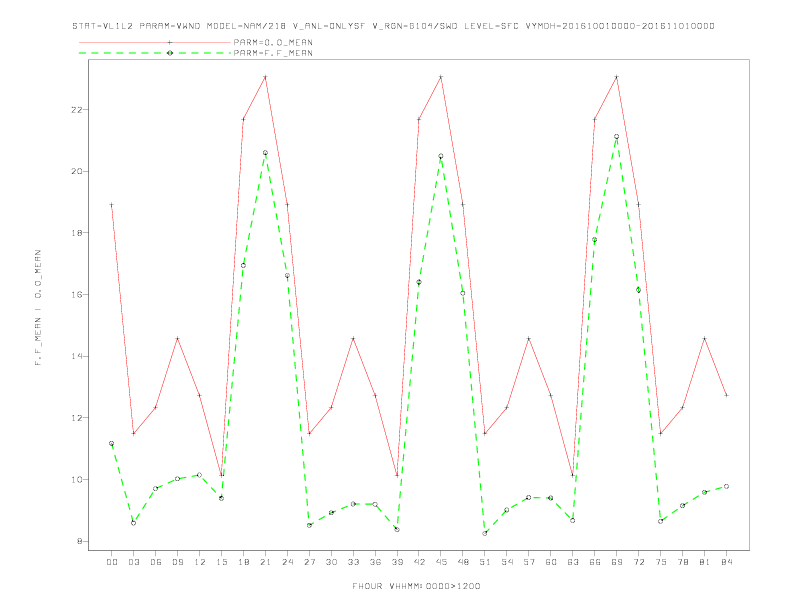Click x-axis tick label 60

tap(551, 562)
